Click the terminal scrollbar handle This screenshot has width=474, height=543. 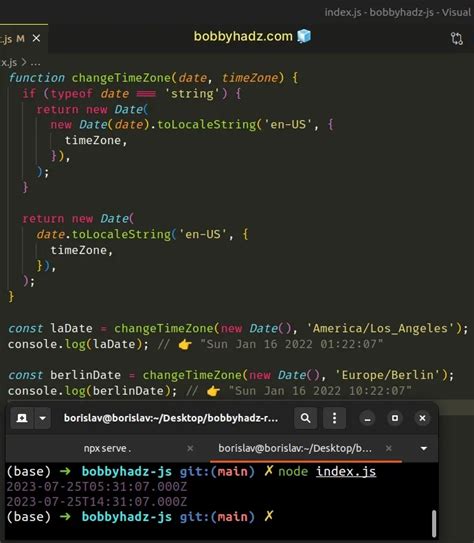[x=434, y=523]
